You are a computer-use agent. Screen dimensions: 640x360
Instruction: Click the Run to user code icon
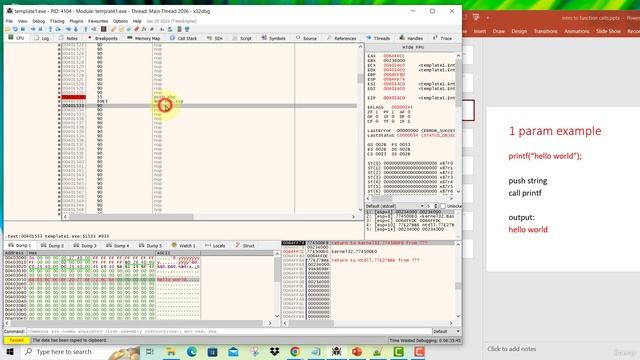[93, 29]
